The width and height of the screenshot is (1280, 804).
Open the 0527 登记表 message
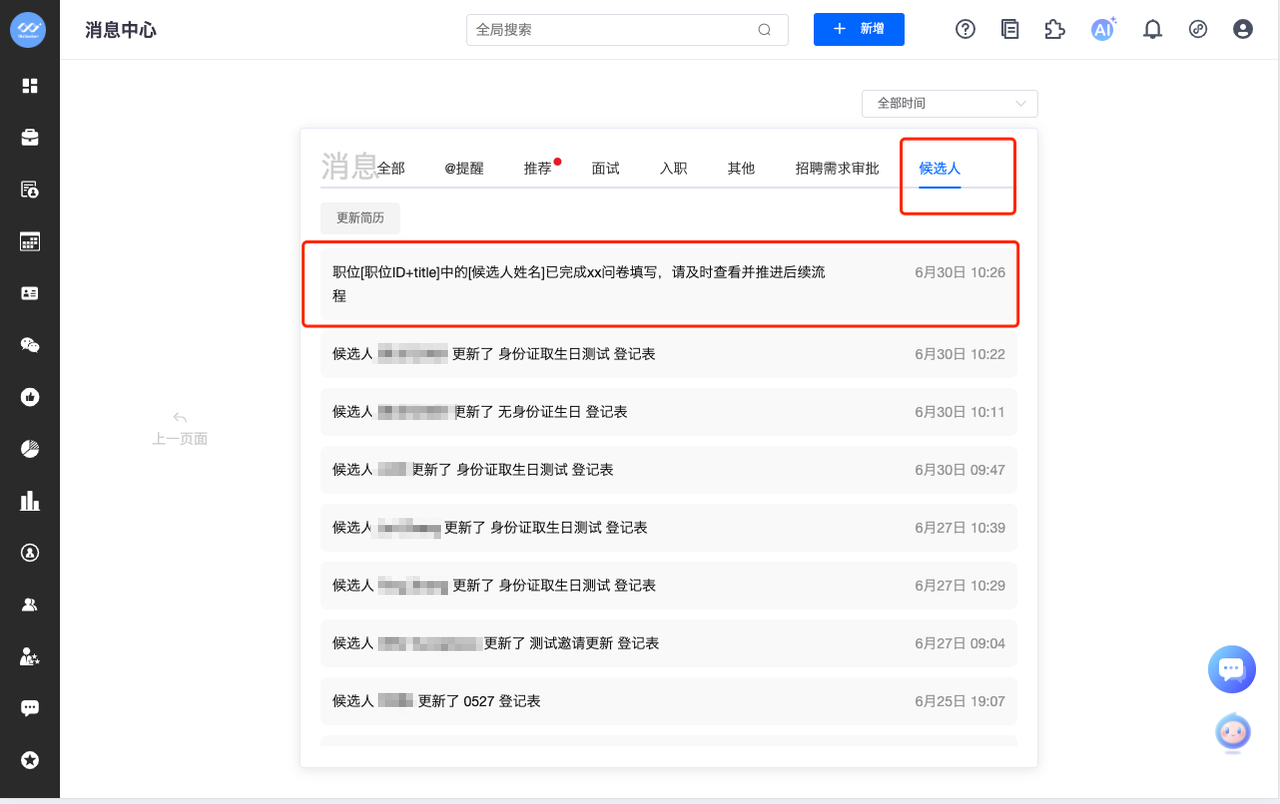click(669, 701)
